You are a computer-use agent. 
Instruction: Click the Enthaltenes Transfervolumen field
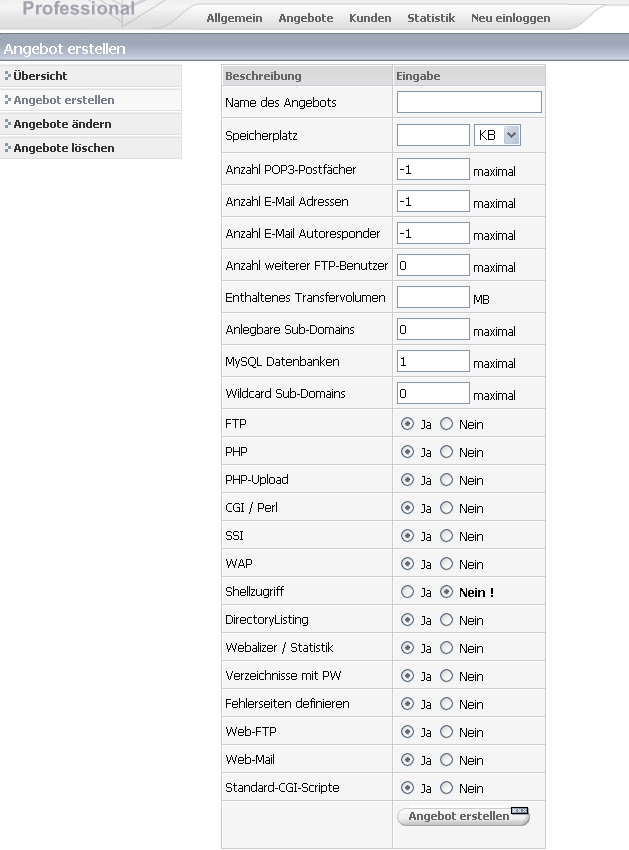click(x=433, y=297)
